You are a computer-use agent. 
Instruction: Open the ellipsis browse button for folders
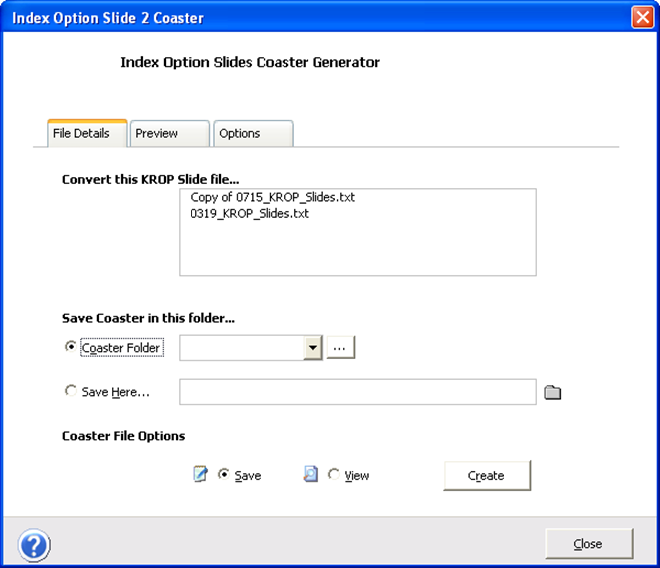[341, 347]
